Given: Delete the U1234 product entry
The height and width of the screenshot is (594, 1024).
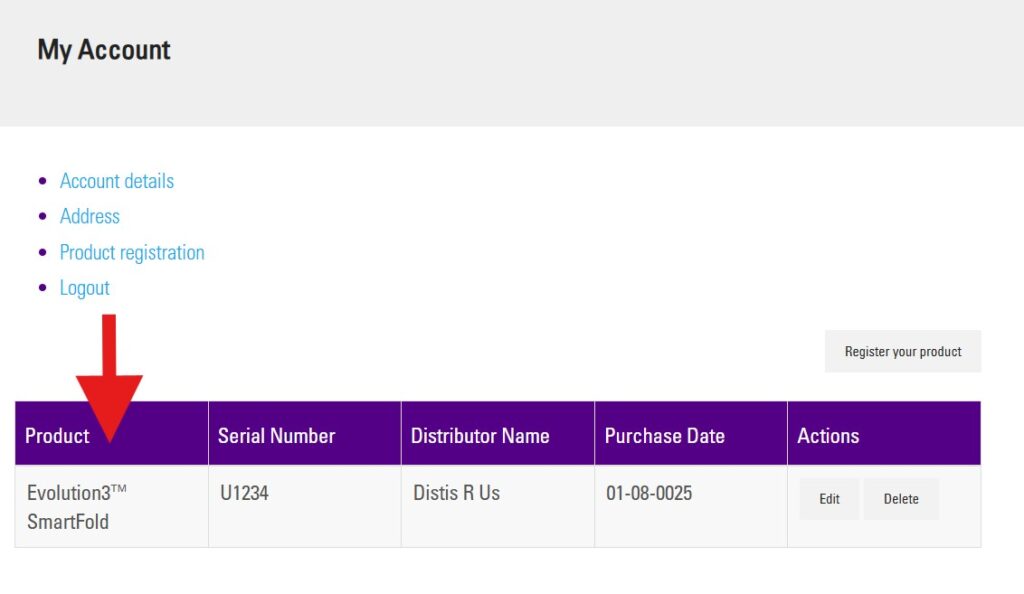Looking at the screenshot, I should click(x=900, y=499).
